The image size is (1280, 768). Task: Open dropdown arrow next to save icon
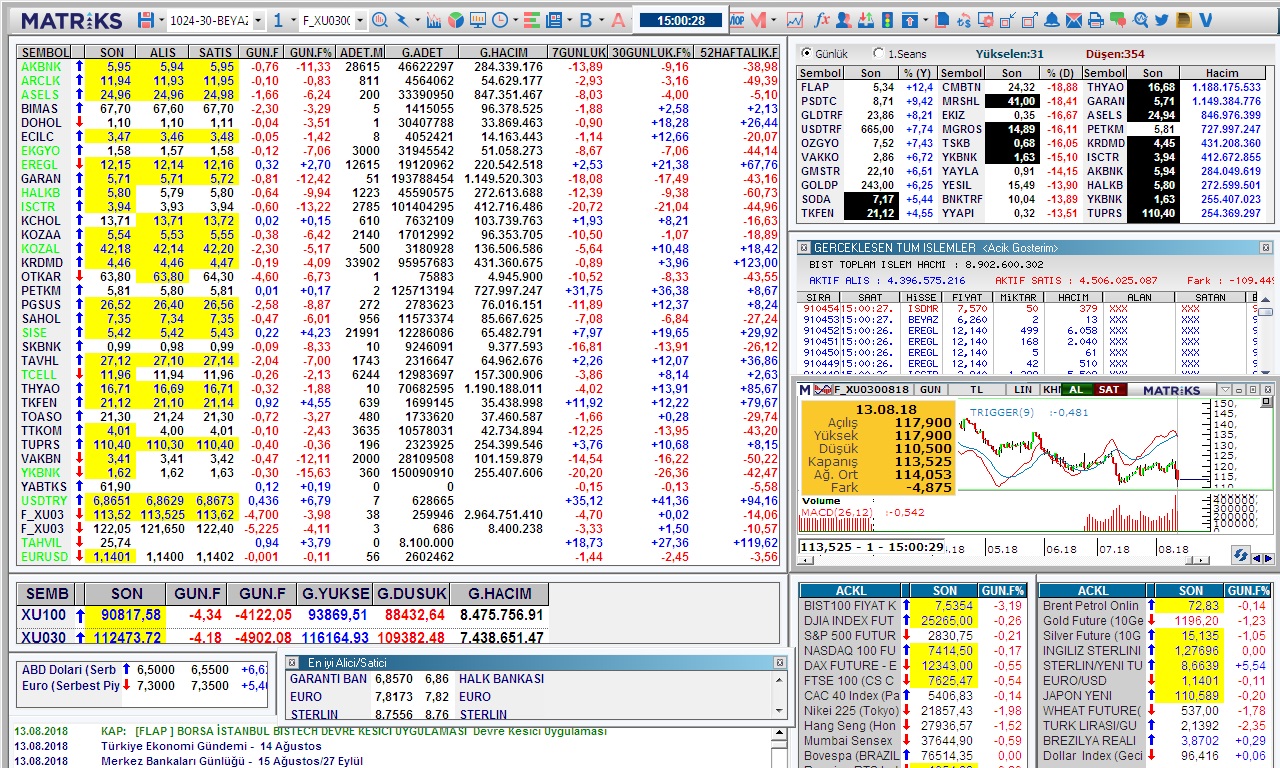[x=161, y=20]
